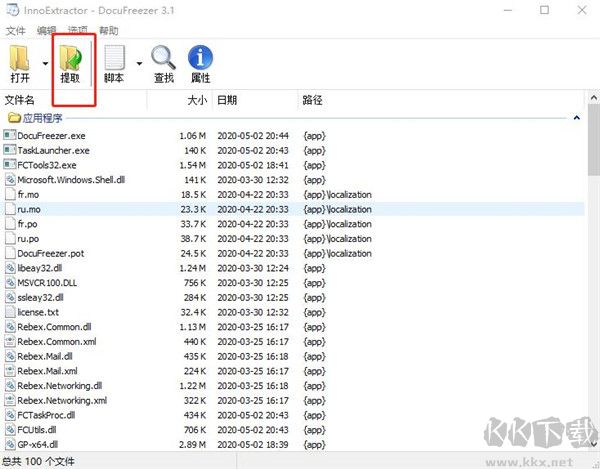The height and width of the screenshot is (469, 600).
Task: Expand the 脚本 button dropdown arrow
Action: (139, 64)
